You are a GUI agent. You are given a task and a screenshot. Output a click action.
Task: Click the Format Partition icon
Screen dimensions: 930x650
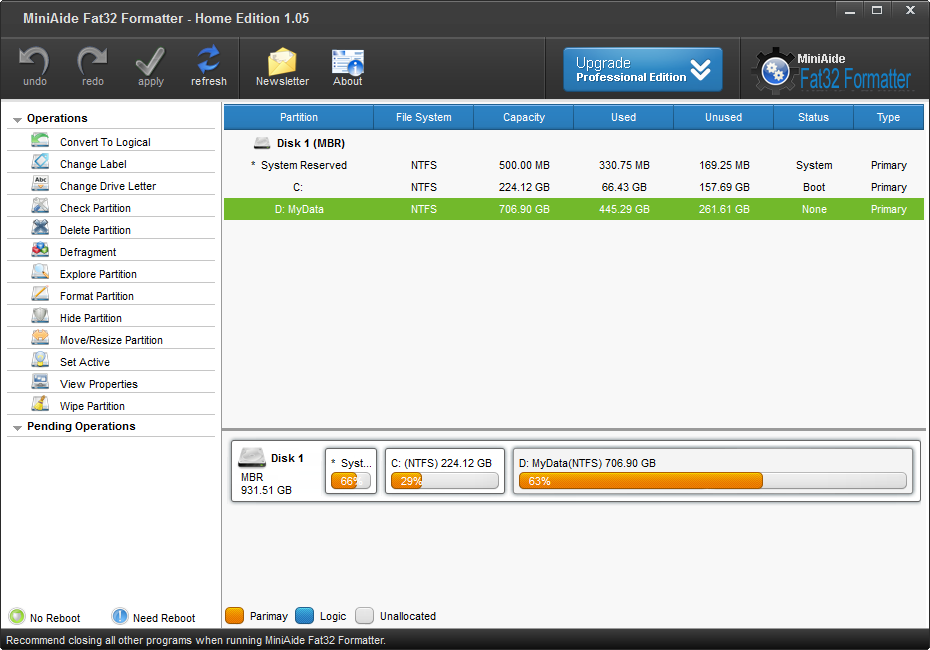coord(40,295)
